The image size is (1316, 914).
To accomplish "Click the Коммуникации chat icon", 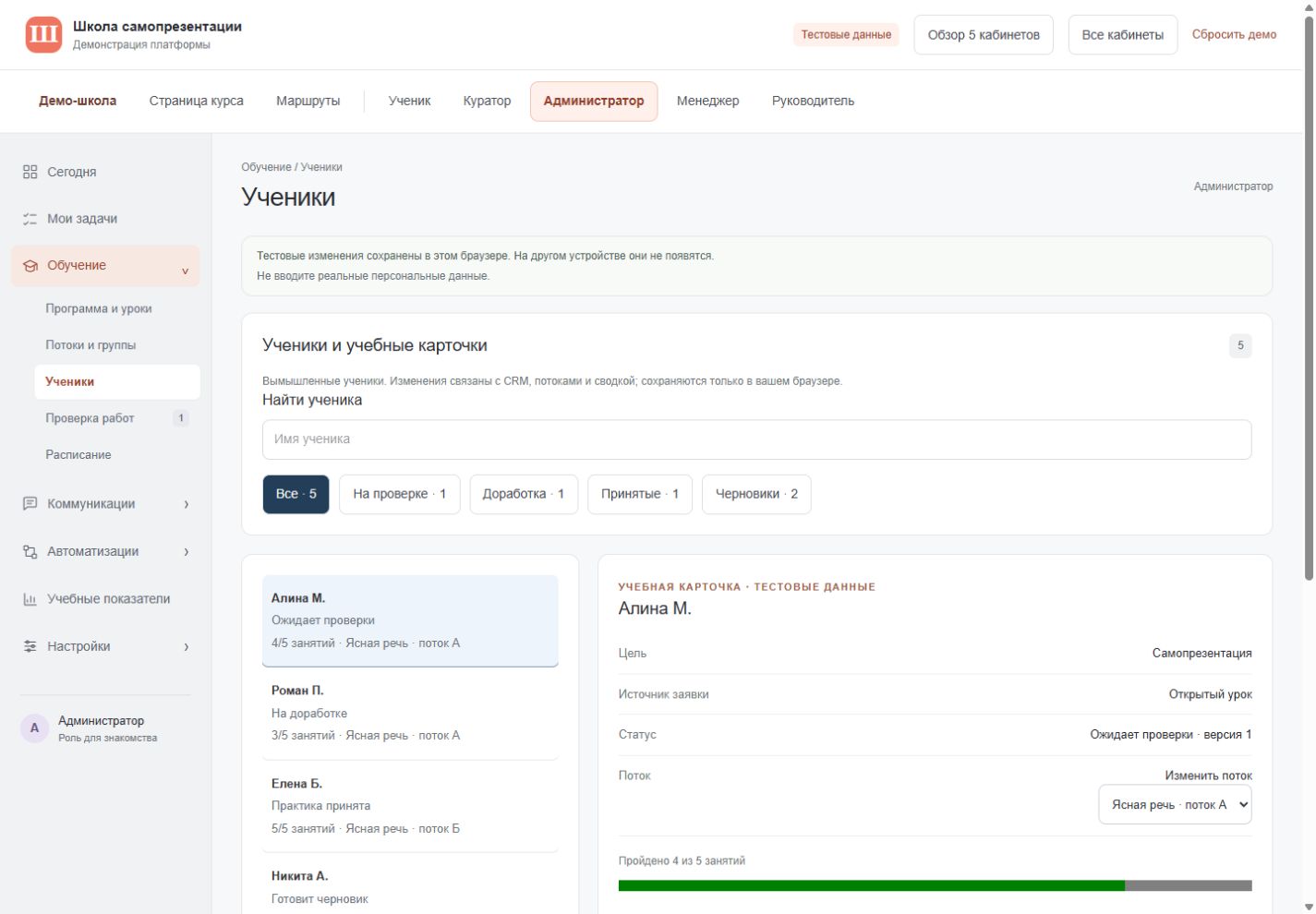I will point(30,504).
